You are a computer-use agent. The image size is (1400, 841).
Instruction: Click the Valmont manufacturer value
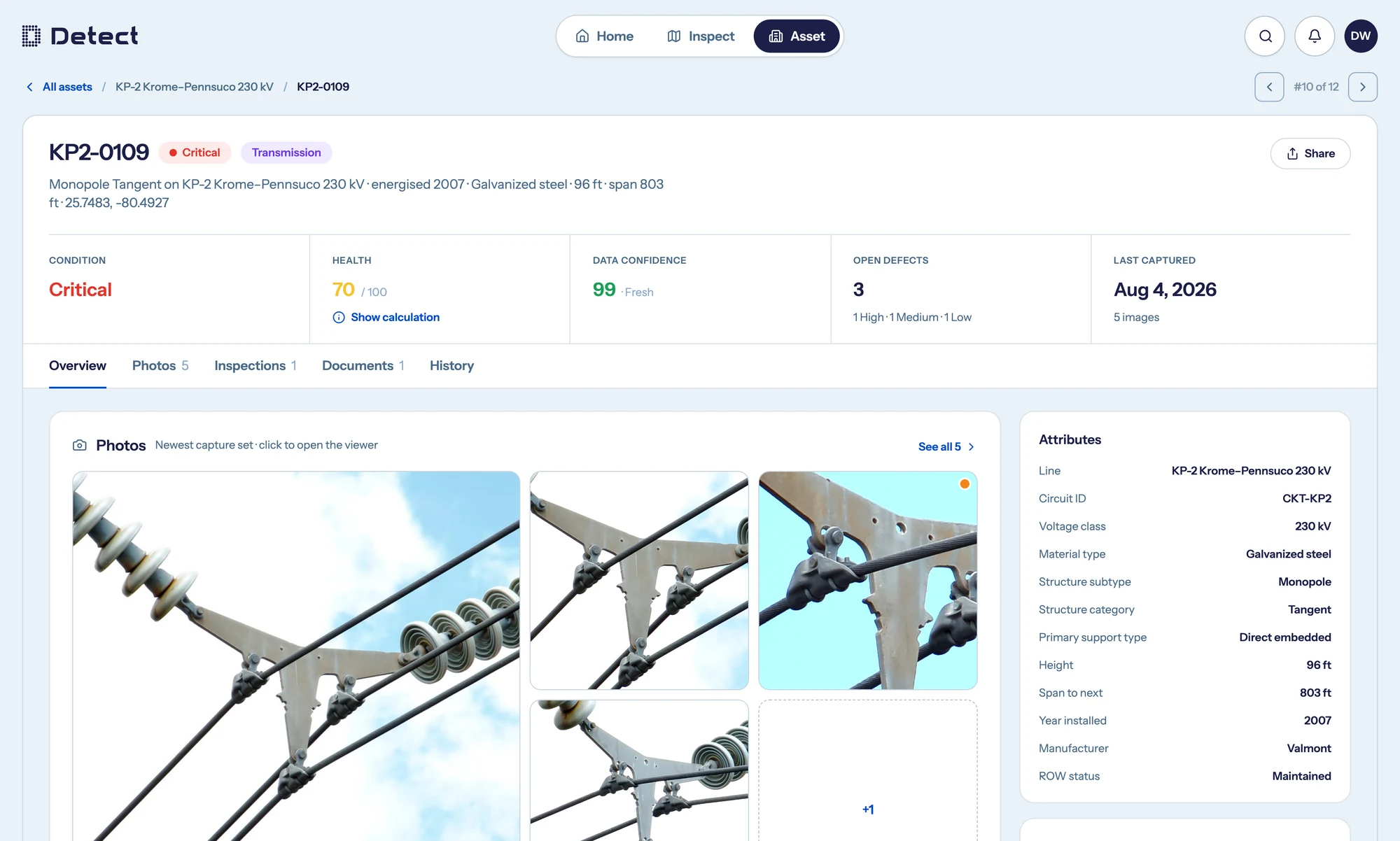click(1309, 748)
